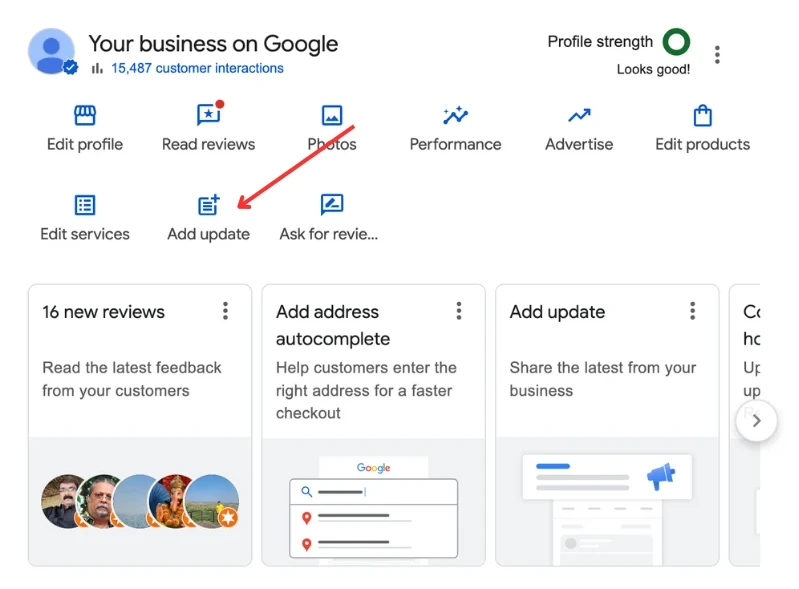Open the profile three-dot menu
Screen dimensions: 799x589
(x=717, y=55)
